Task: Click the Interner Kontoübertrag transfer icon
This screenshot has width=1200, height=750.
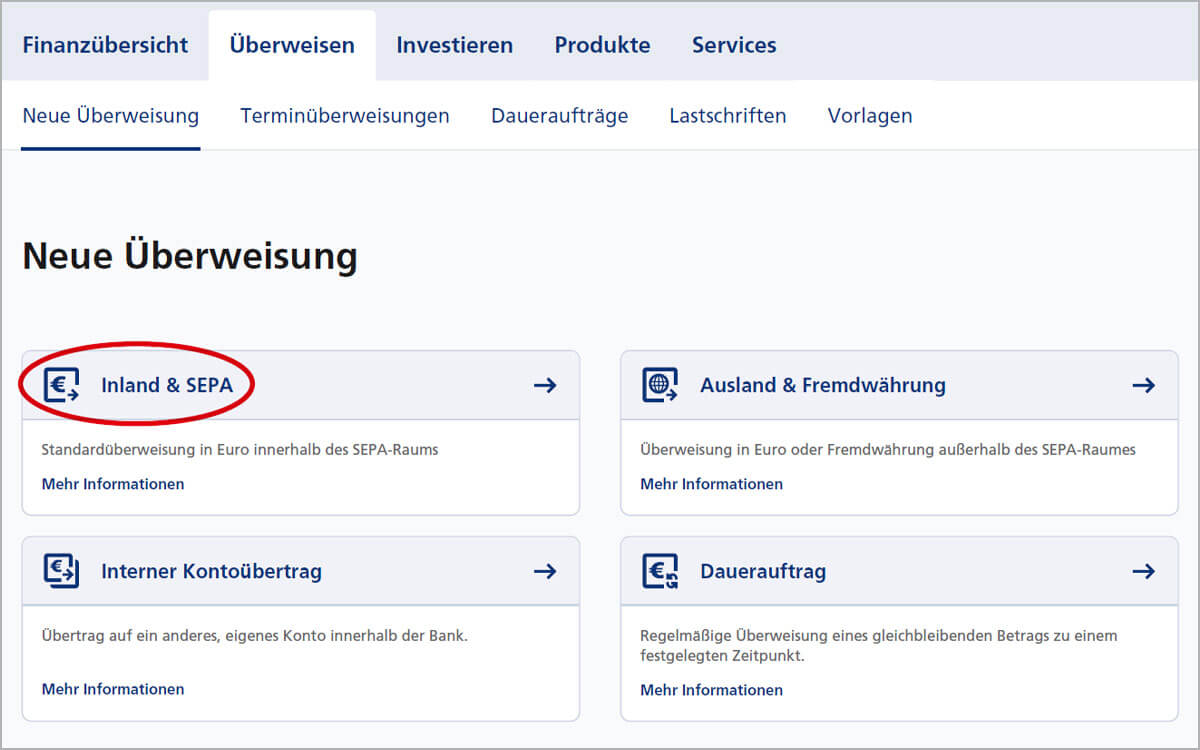Action: 62,571
